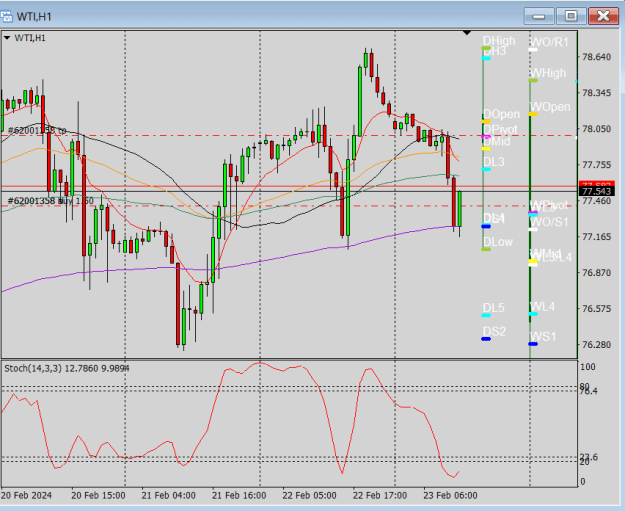Select the DOpen level label

click(501, 114)
